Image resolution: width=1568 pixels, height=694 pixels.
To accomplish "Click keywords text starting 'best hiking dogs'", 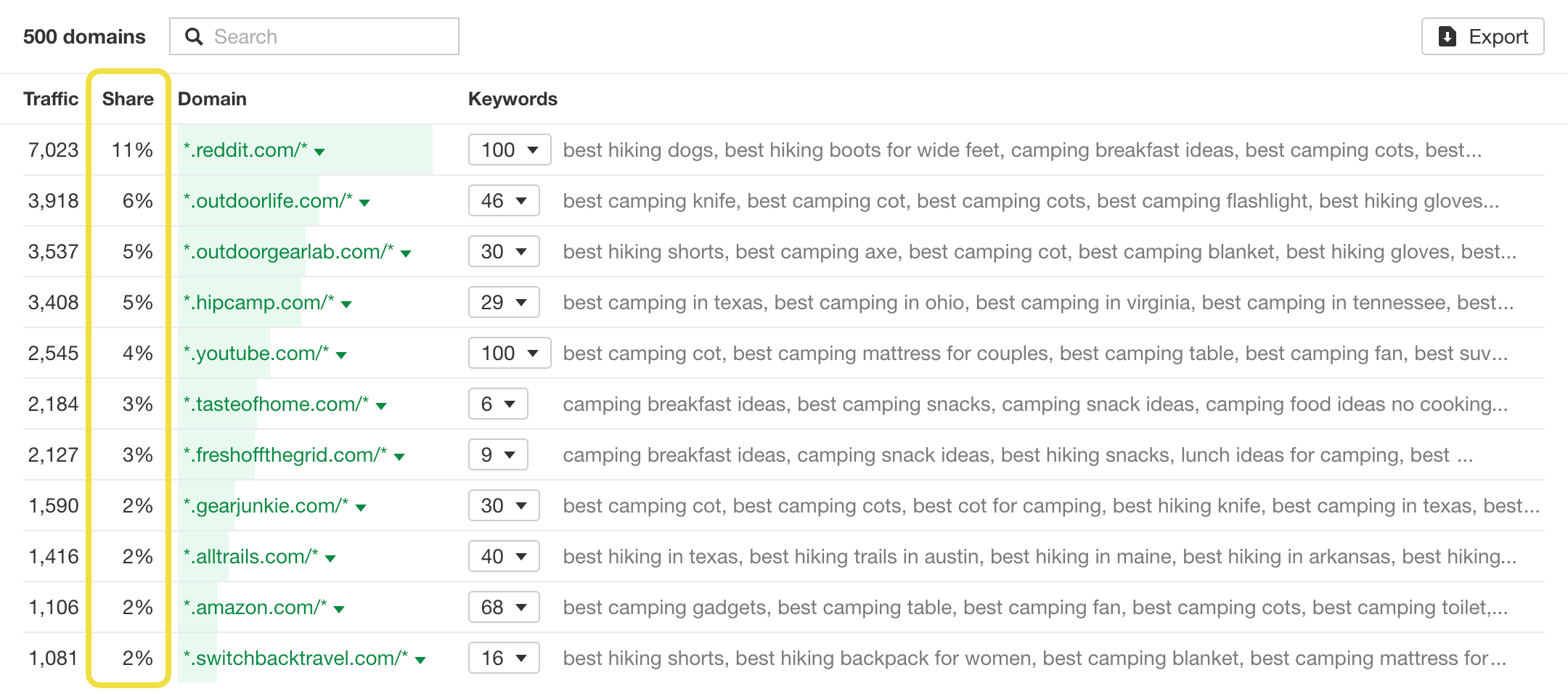I will (x=1022, y=150).
